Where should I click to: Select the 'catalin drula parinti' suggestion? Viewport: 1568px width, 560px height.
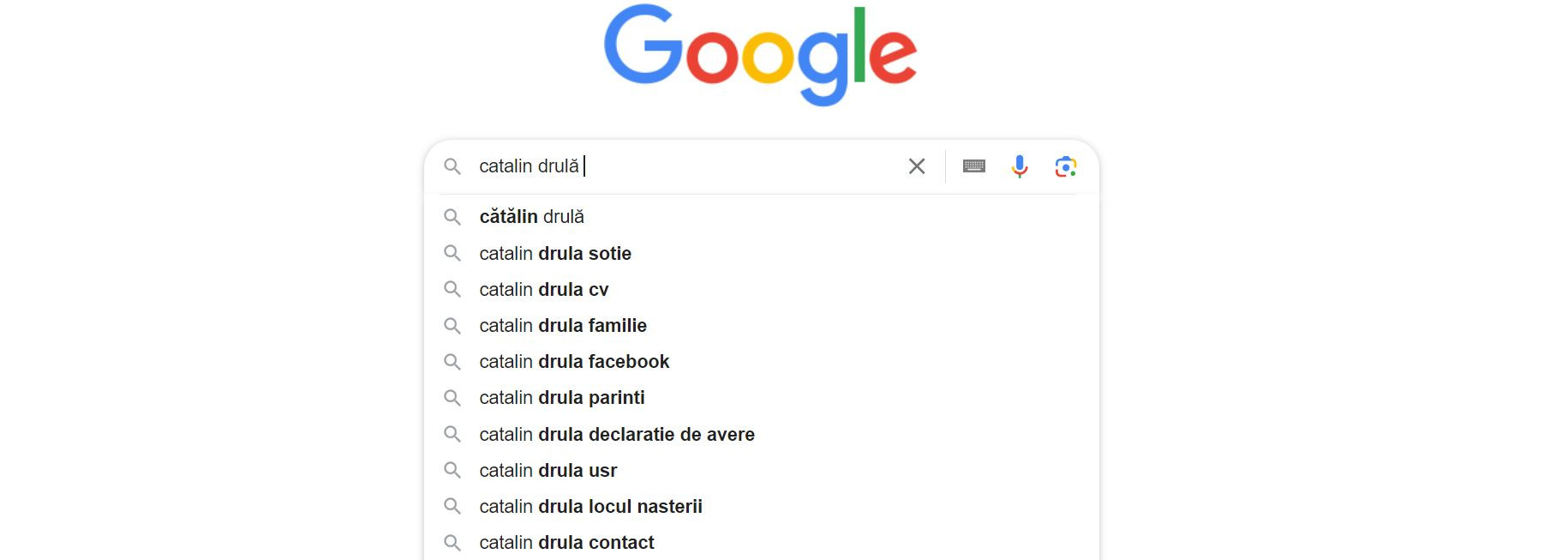coord(562,397)
